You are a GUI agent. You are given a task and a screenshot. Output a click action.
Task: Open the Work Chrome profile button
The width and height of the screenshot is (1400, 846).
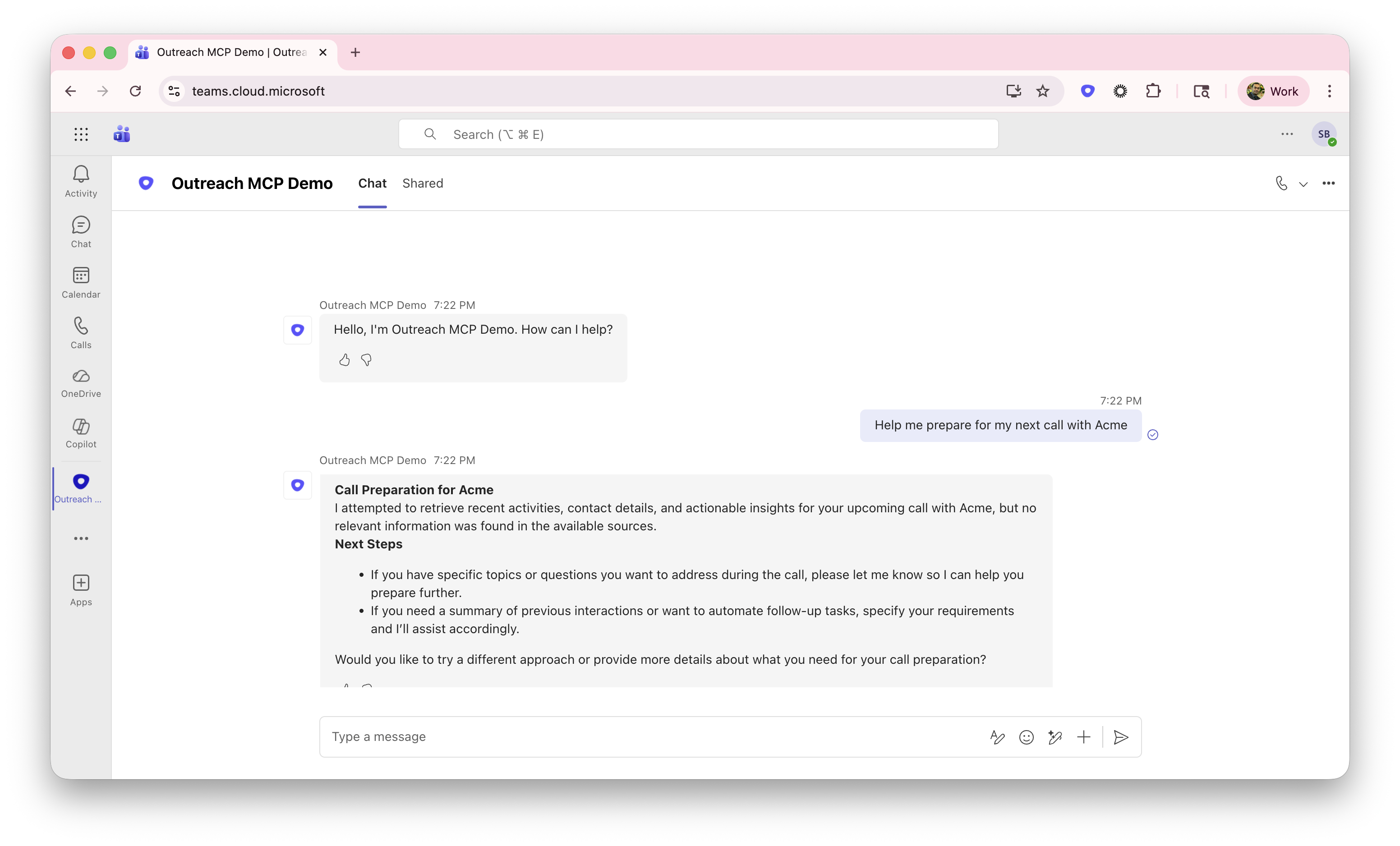1273,91
